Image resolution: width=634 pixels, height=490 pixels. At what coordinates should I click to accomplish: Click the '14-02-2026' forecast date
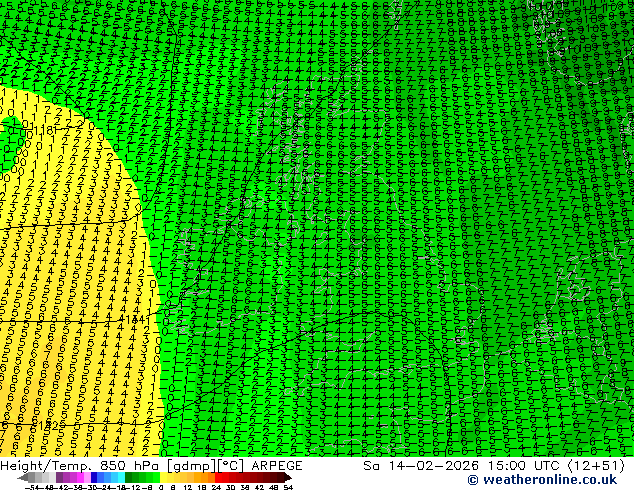(433, 466)
